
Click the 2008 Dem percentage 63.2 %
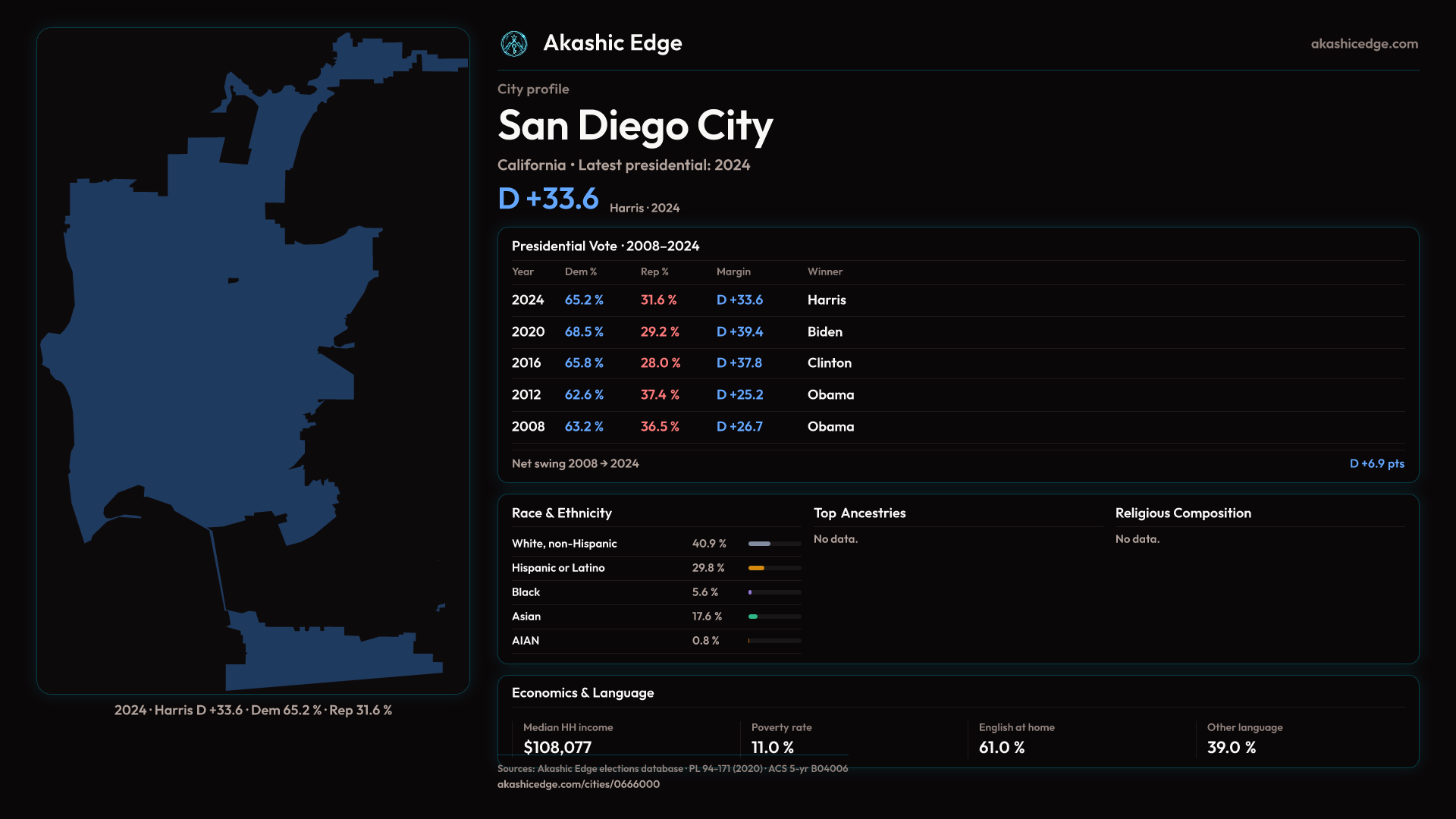(x=584, y=427)
